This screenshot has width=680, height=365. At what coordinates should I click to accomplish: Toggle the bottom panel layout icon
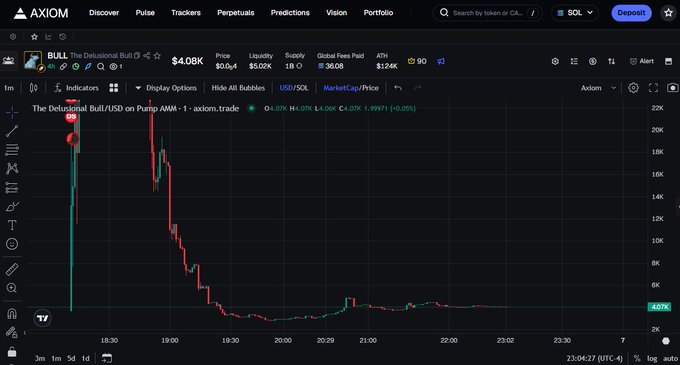coord(668,61)
